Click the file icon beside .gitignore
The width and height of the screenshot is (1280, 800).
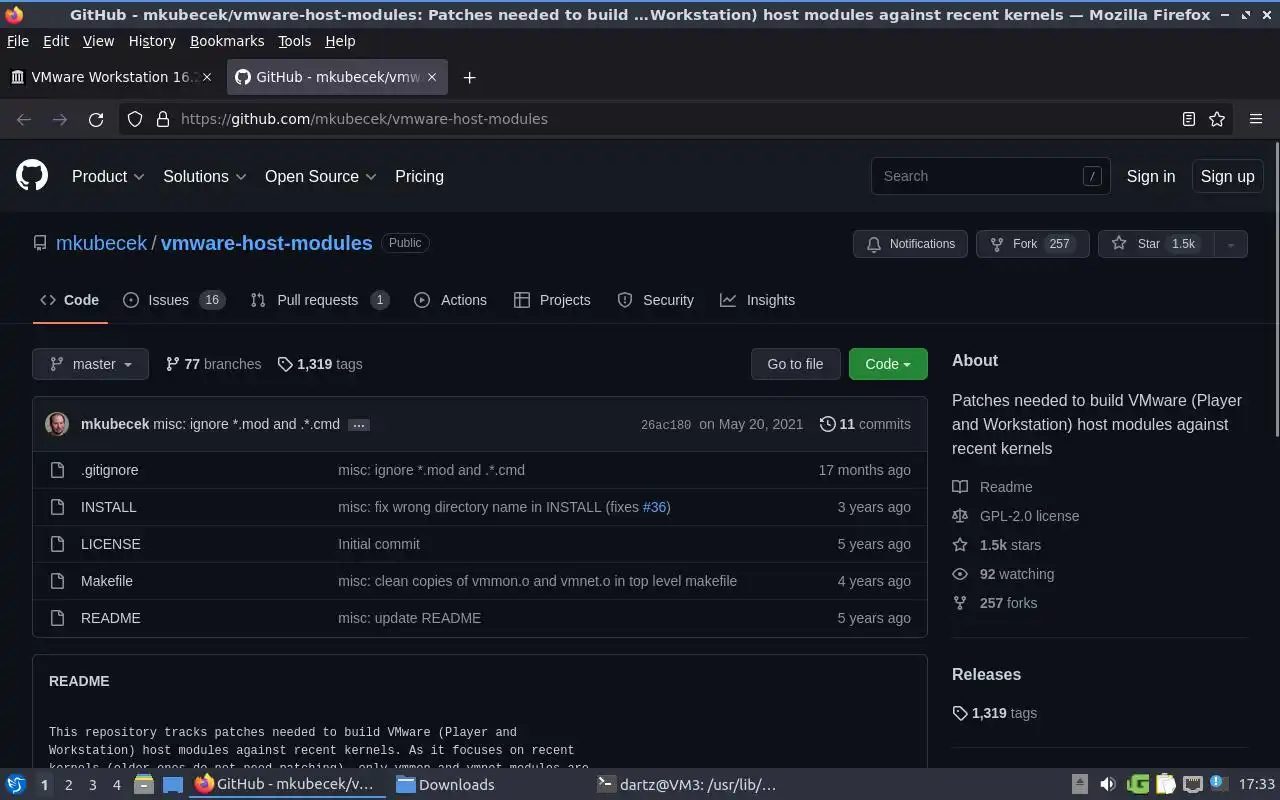pos(57,470)
